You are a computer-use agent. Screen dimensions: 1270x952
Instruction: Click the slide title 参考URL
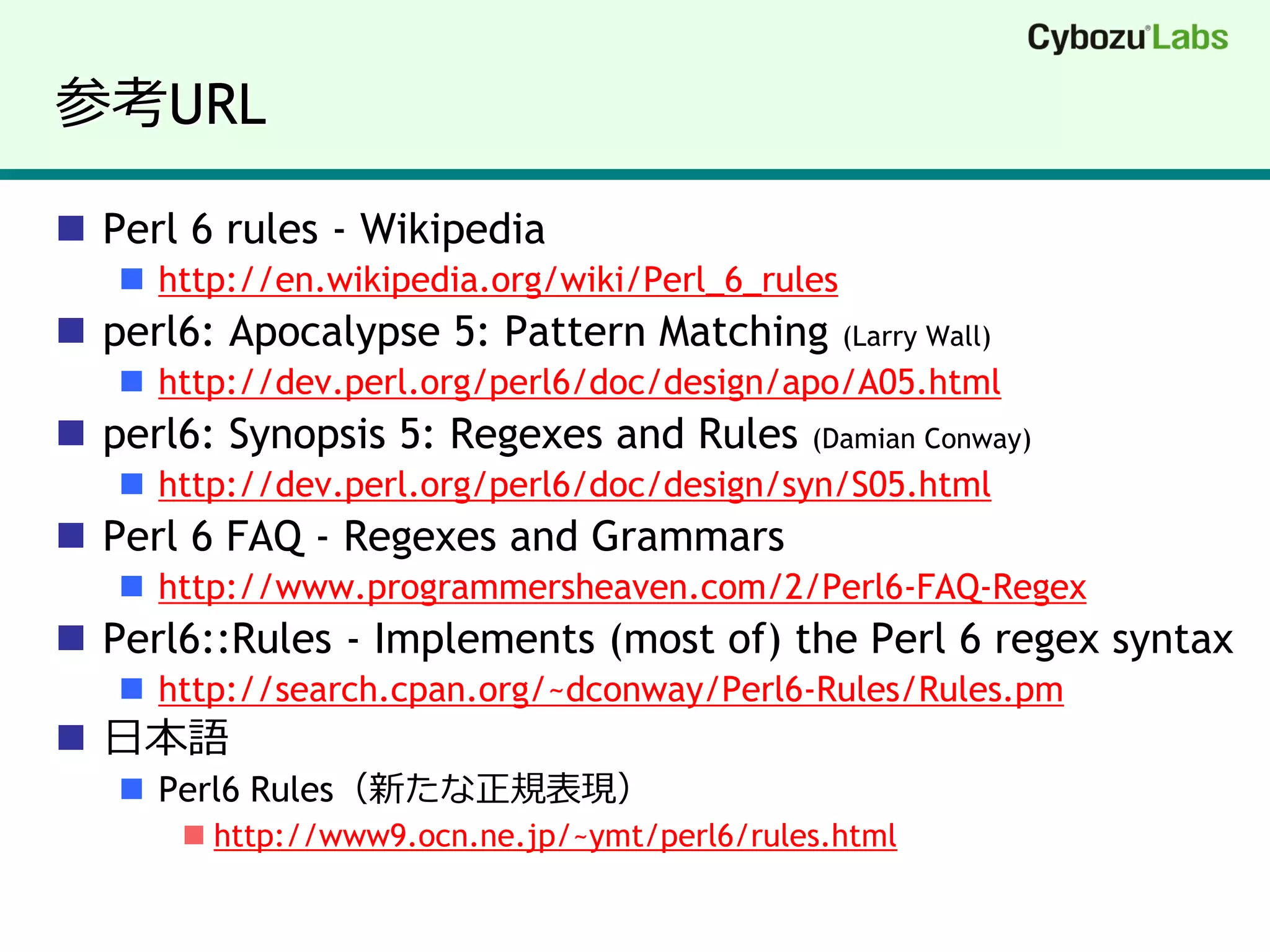point(161,103)
